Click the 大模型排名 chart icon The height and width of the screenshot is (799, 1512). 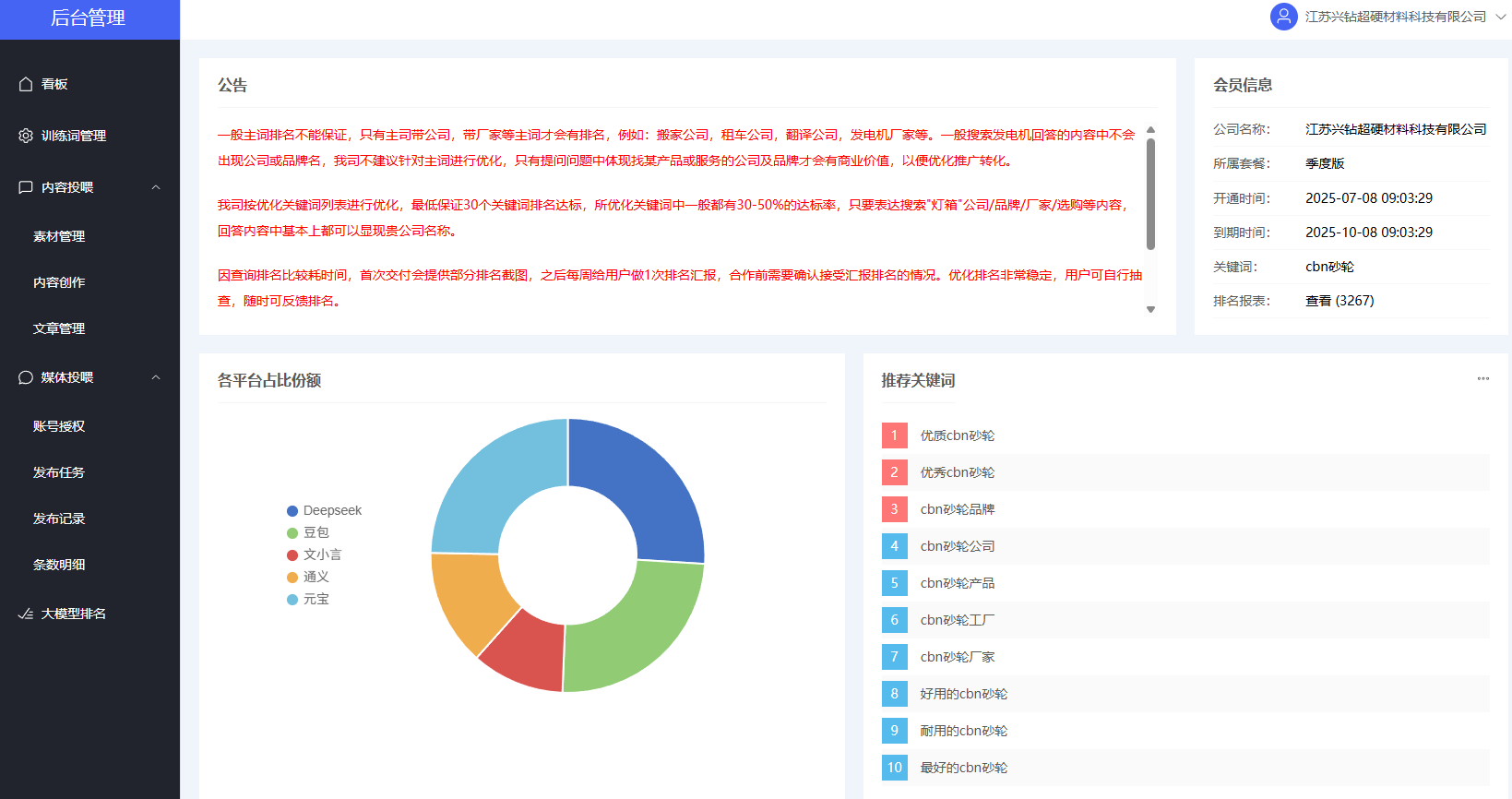[x=26, y=614]
